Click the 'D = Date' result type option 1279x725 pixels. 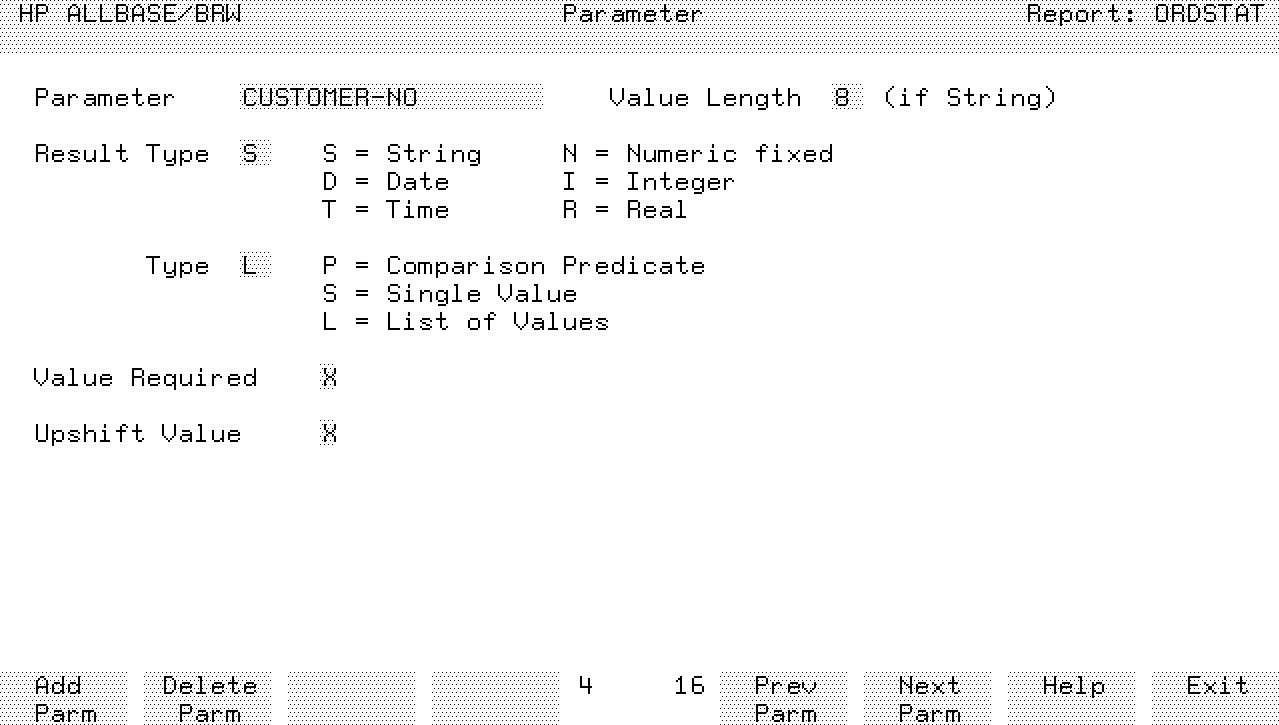point(385,182)
